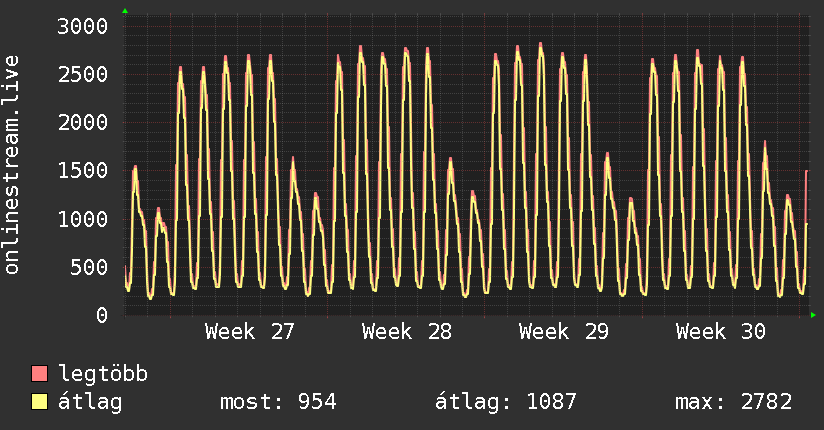Click the 3000 y-axis tick label

click(x=83, y=26)
